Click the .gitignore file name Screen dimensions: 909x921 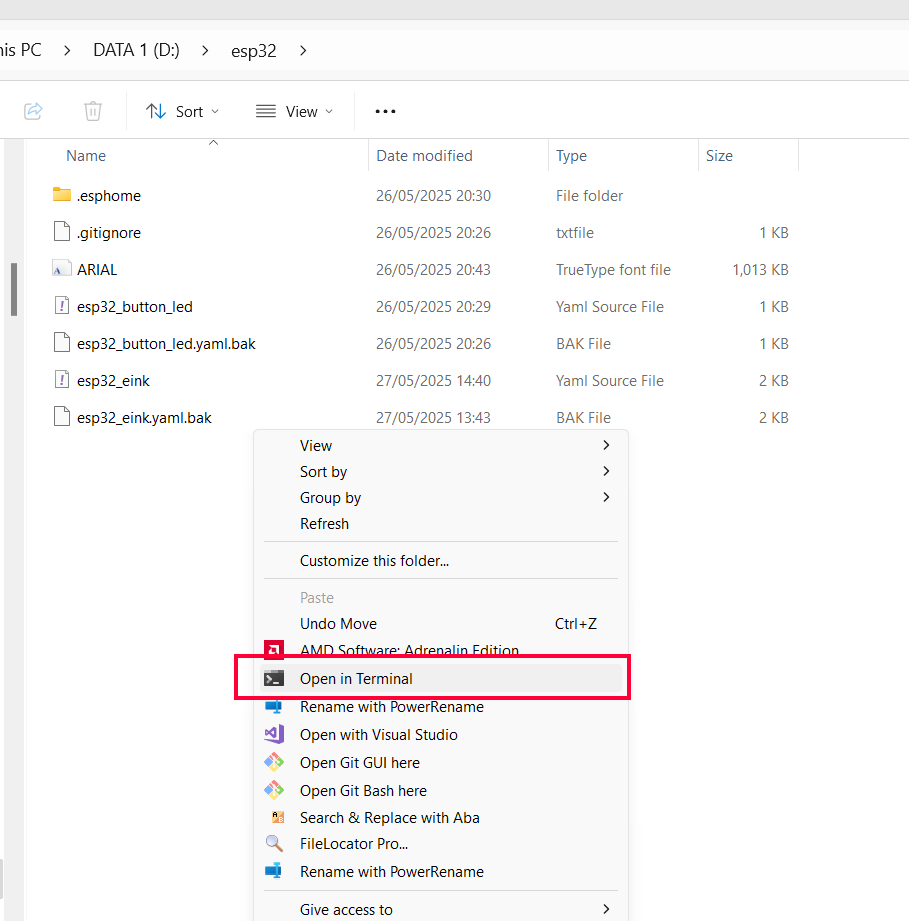[109, 233]
